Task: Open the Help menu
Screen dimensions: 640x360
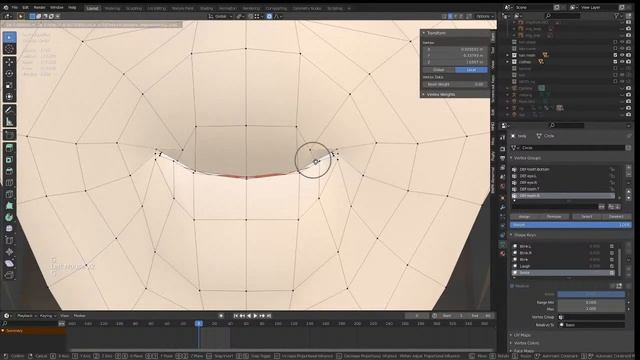Action: tap(72, 8)
